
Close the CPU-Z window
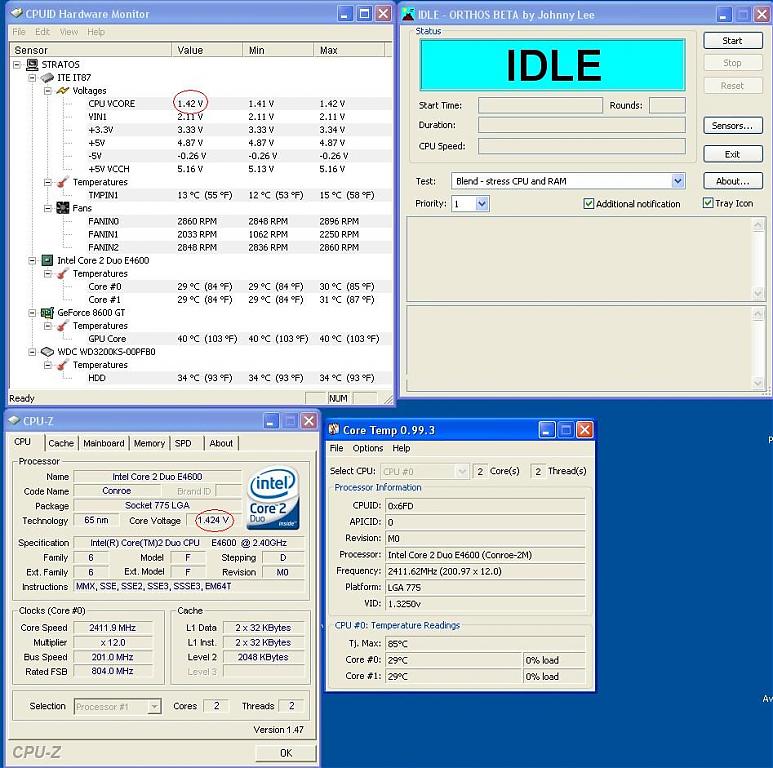tap(309, 421)
